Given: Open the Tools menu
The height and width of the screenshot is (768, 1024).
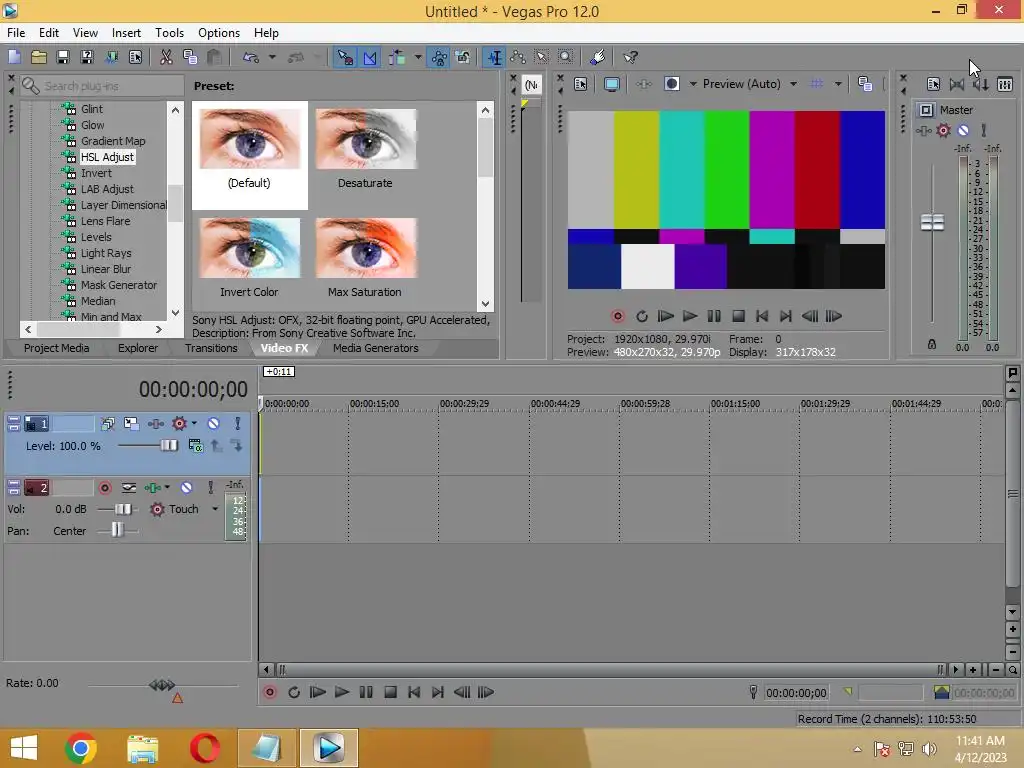Looking at the screenshot, I should (x=169, y=33).
